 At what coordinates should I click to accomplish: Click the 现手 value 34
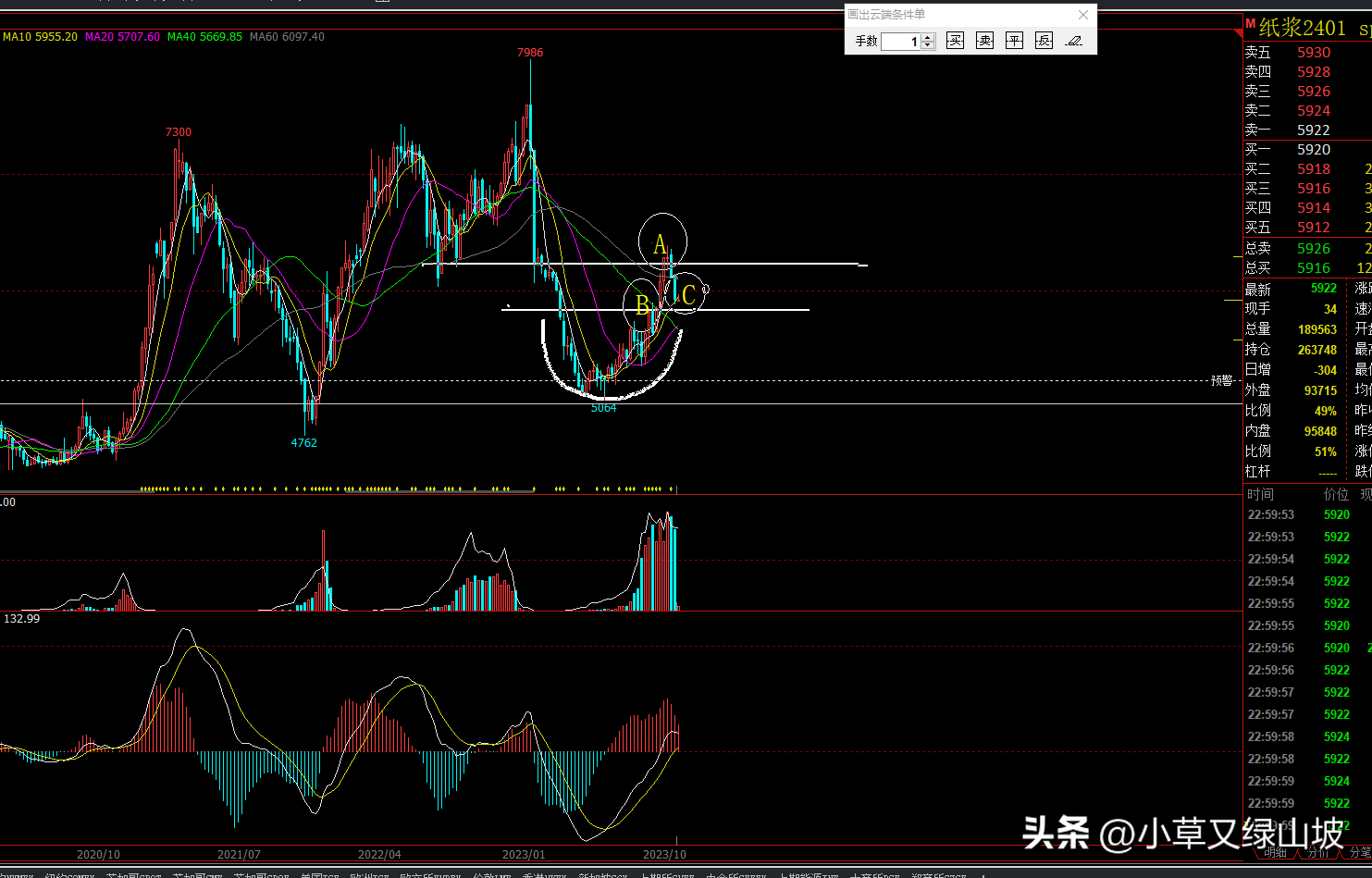click(x=1330, y=309)
